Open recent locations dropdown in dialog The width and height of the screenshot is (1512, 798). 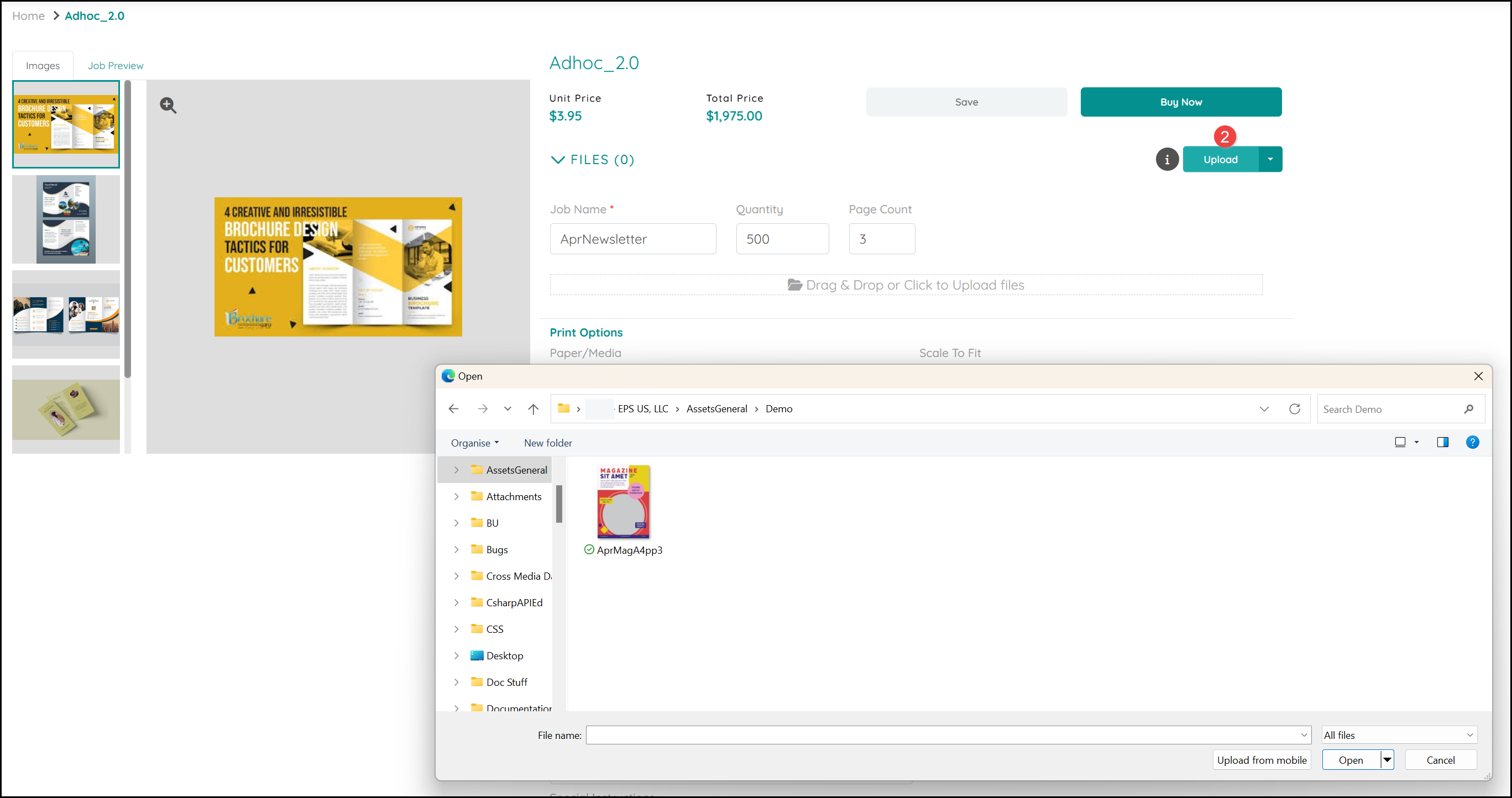point(508,409)
